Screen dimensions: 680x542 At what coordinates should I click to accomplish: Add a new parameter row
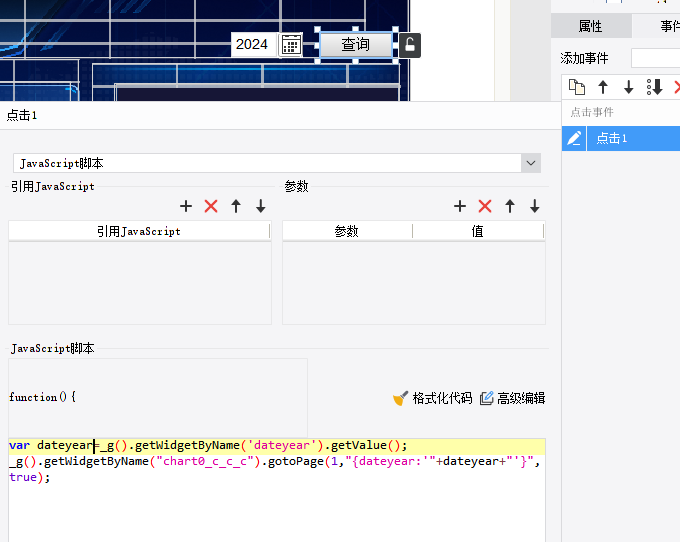click(x=460, y=206)
